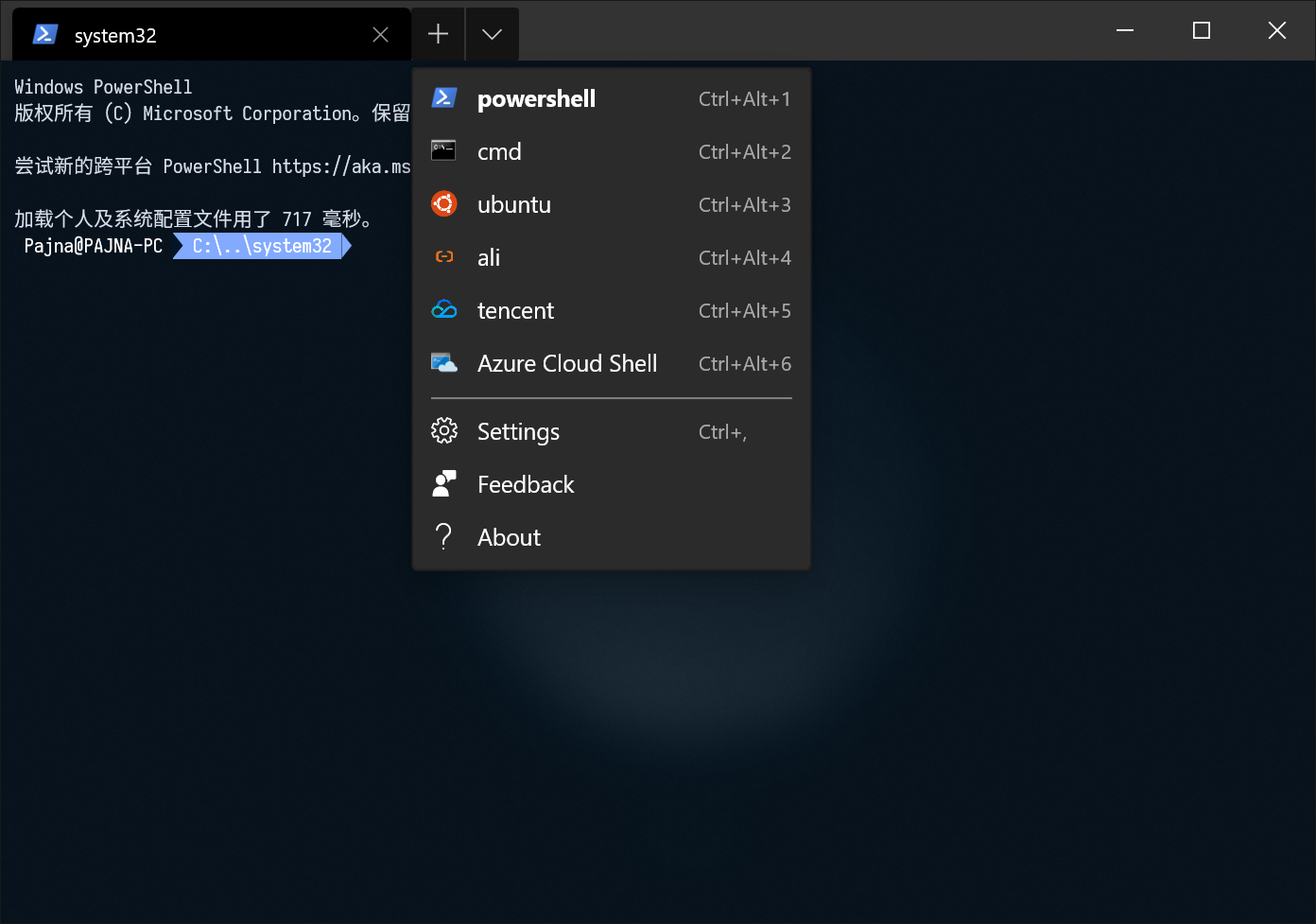This screenshot has width=1316, height=924.
Task: Click the Ctrl+Alt+6 shortcut label
Action: [745, 363]
